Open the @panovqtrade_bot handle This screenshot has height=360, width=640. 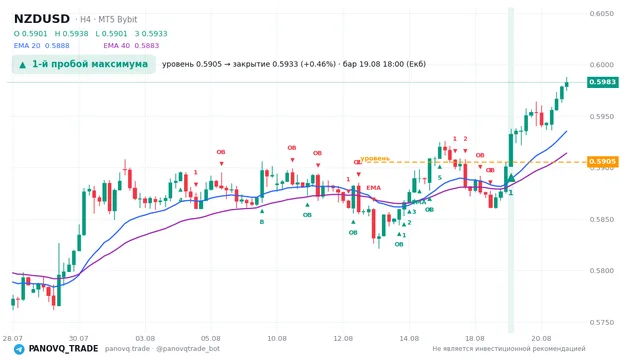tap(188, 349)
